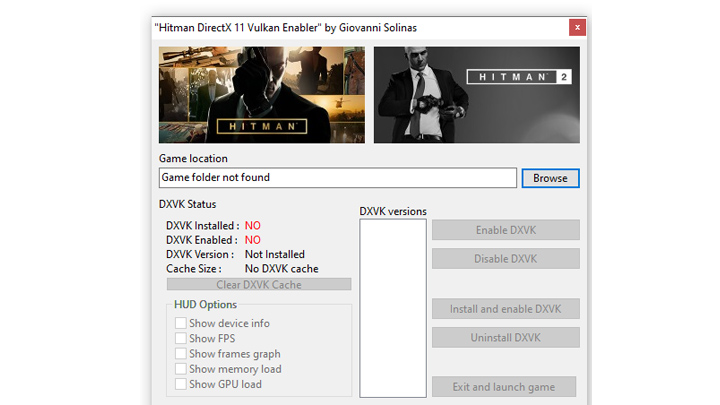Click the Enable DXVK button
This screenshot has height=405, width=720.
[506, 230]
